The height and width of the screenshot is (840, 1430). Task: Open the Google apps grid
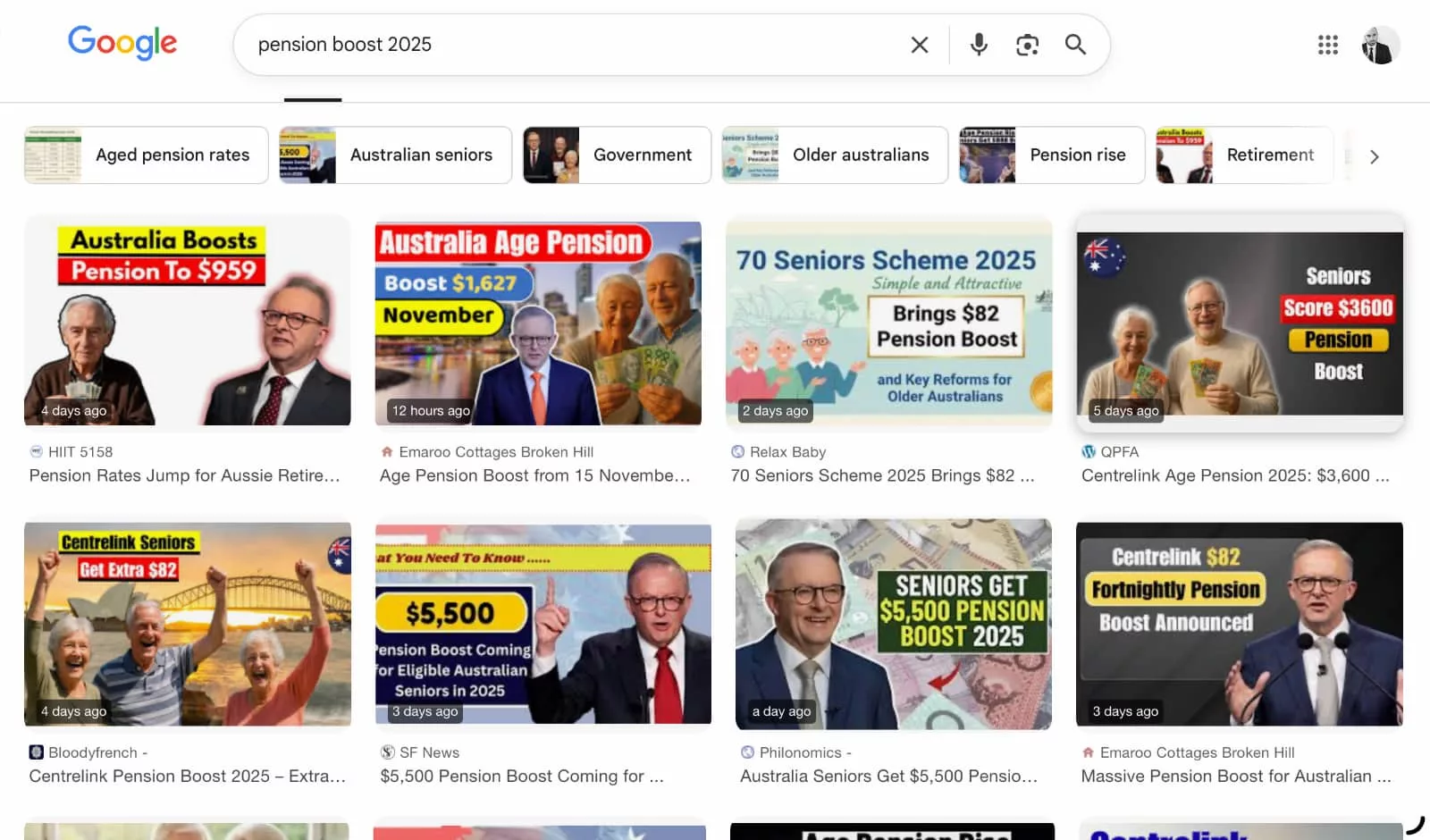click(1328, 44)
